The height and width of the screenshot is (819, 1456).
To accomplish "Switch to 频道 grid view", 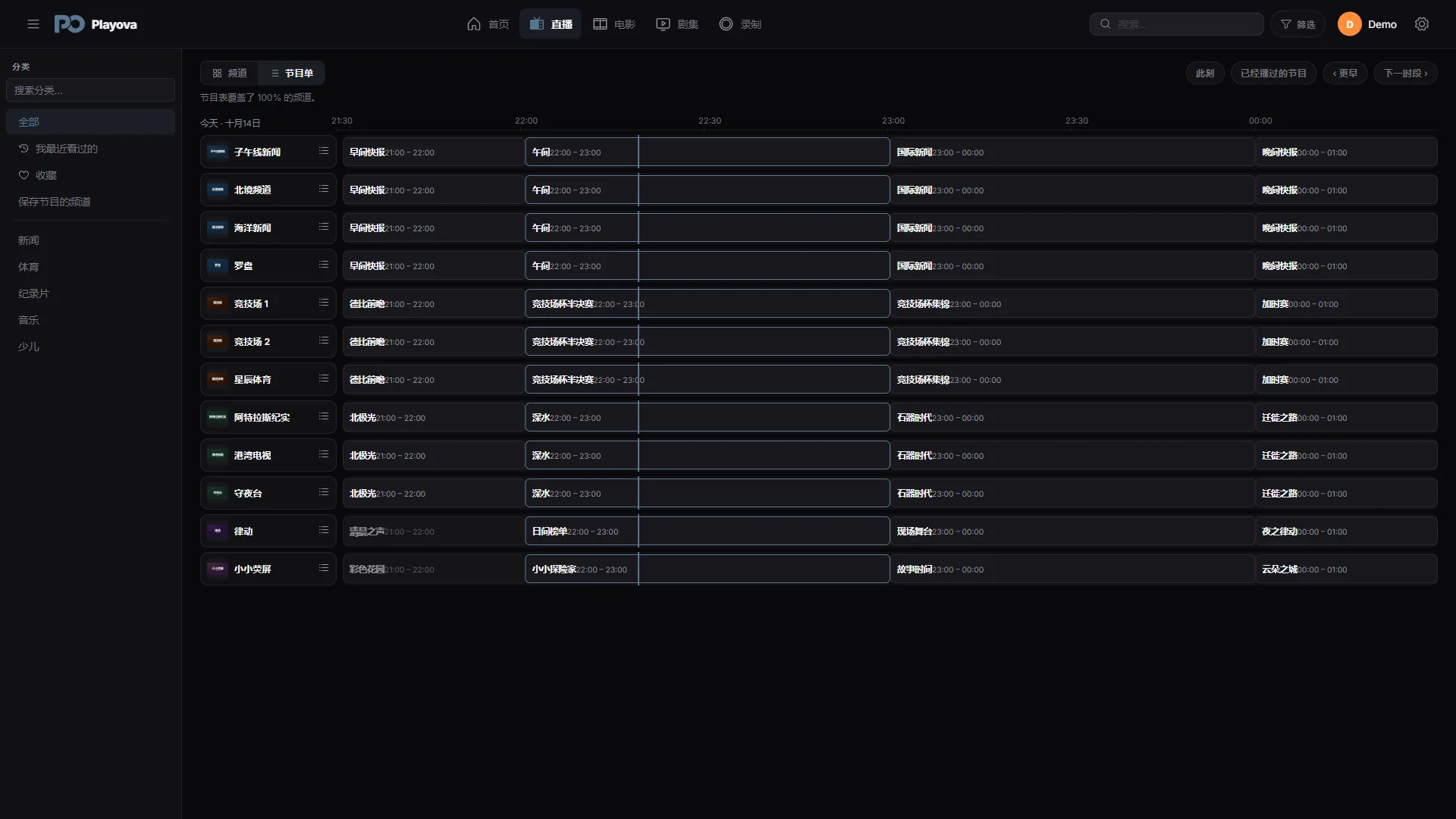I will [230, 73].
